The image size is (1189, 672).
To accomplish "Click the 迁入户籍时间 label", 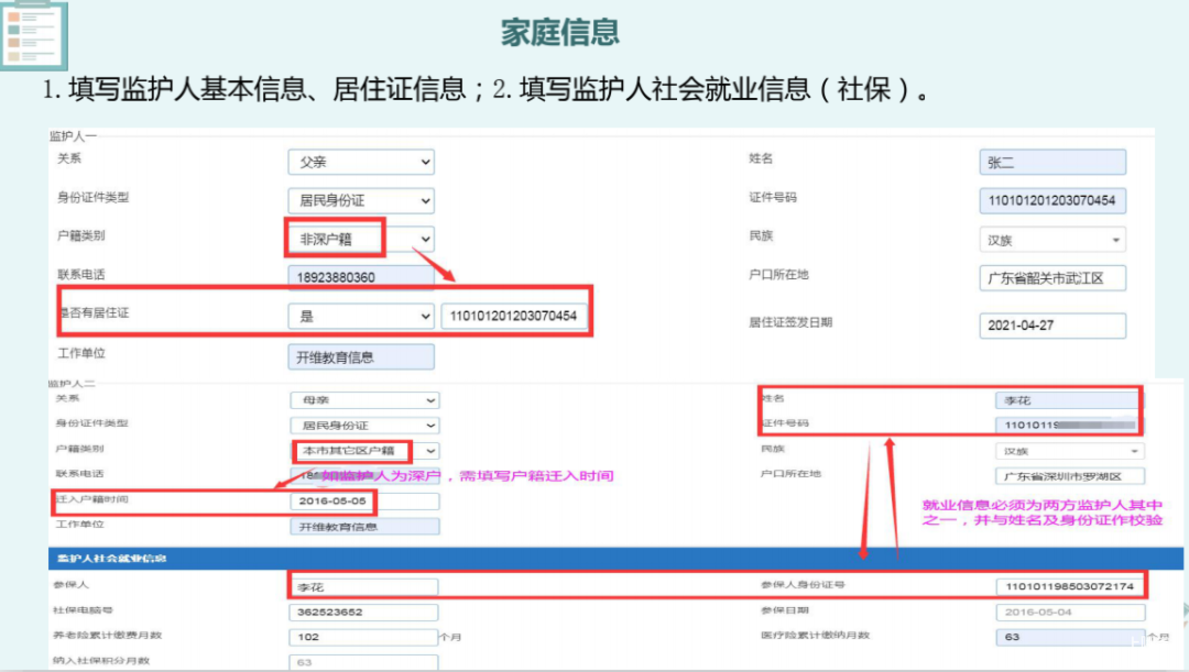I will pos(92,499).
